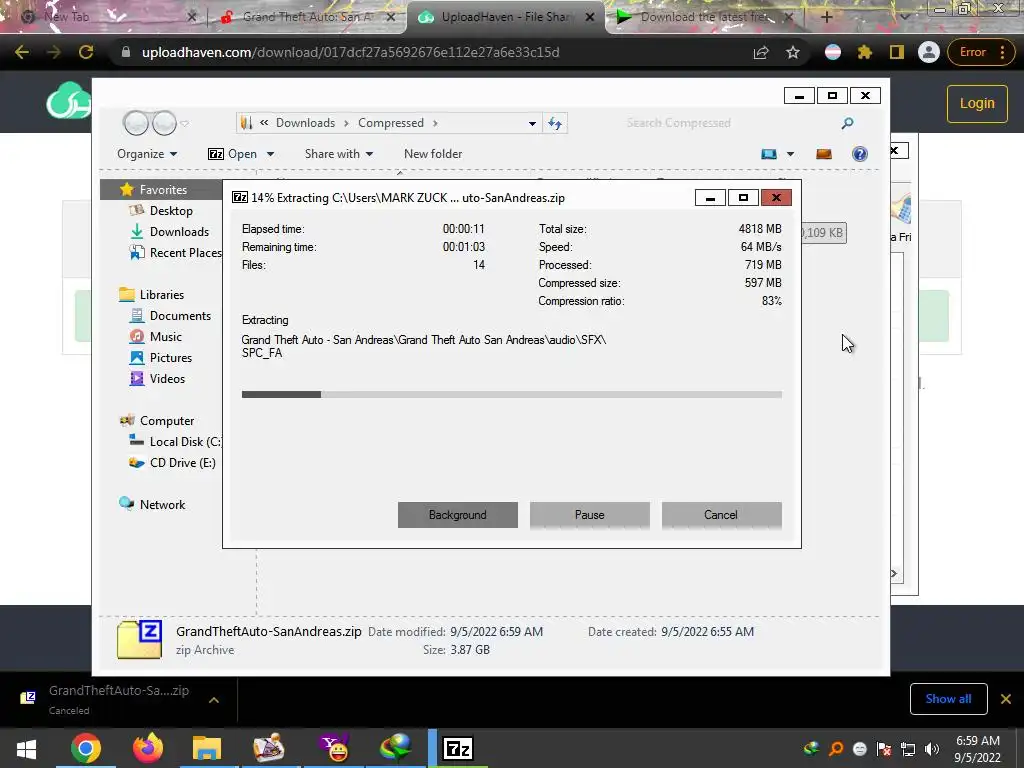
Task: Open Local Disk (C:)
Action: click(185, 442)
